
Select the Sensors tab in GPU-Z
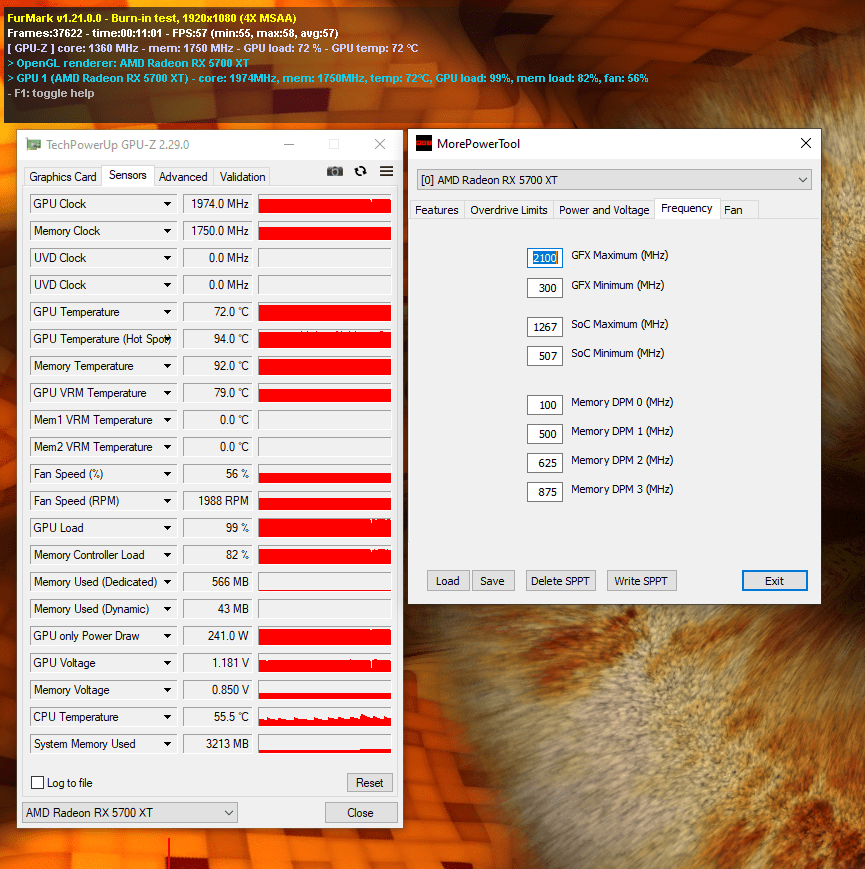(x=127, y=175)
